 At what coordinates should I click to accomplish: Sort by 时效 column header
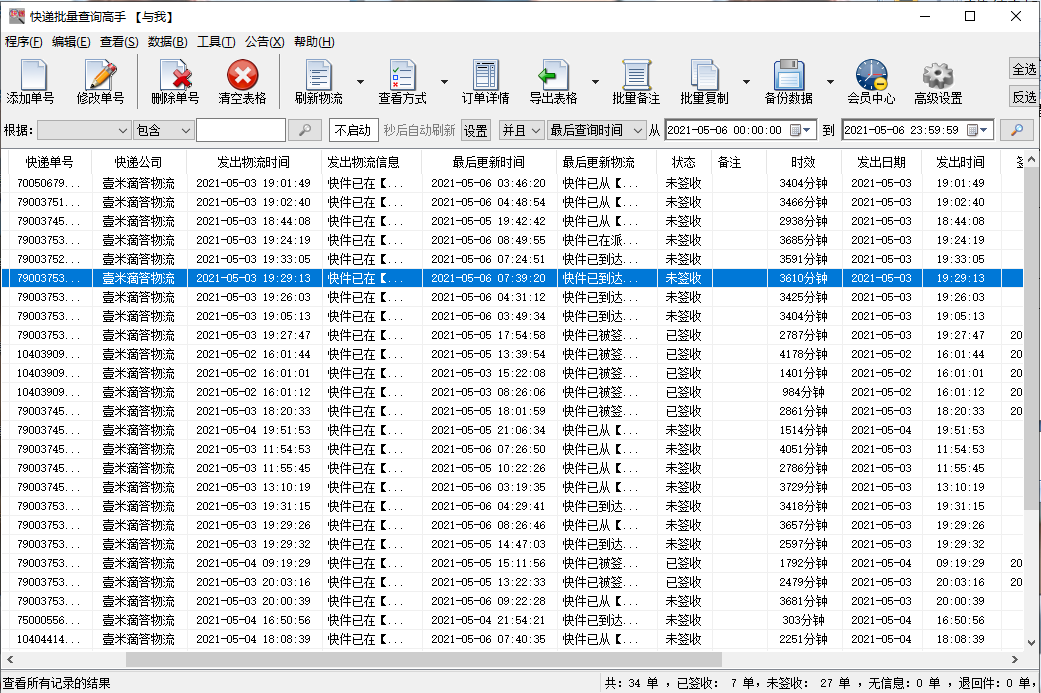click(x=803, y=162)
